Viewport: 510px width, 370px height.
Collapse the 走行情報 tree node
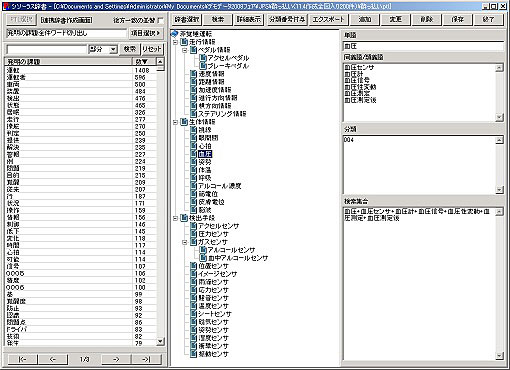pyautogui.click(x=175, y=42)
